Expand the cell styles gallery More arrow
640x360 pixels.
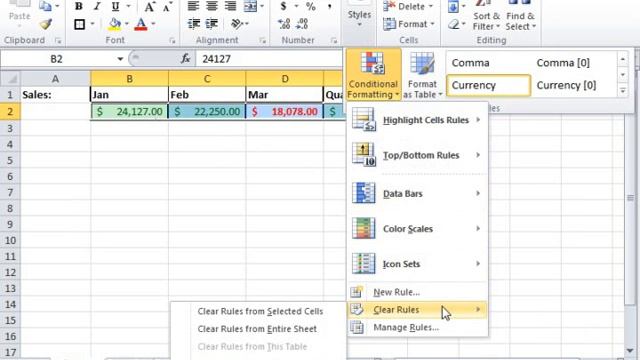(622, 91)
